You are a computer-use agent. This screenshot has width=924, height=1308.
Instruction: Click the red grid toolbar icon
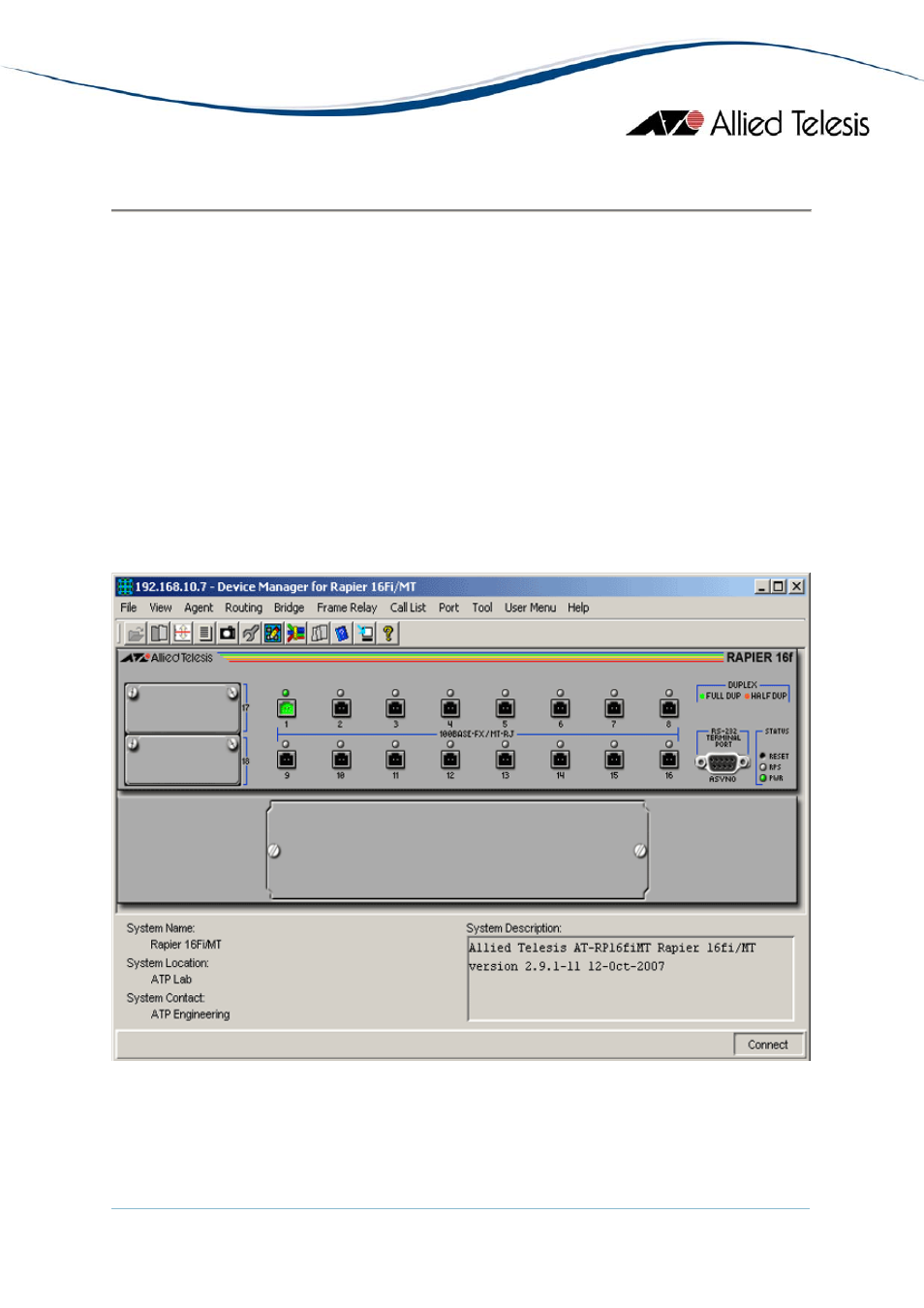[x=182, y=634]
